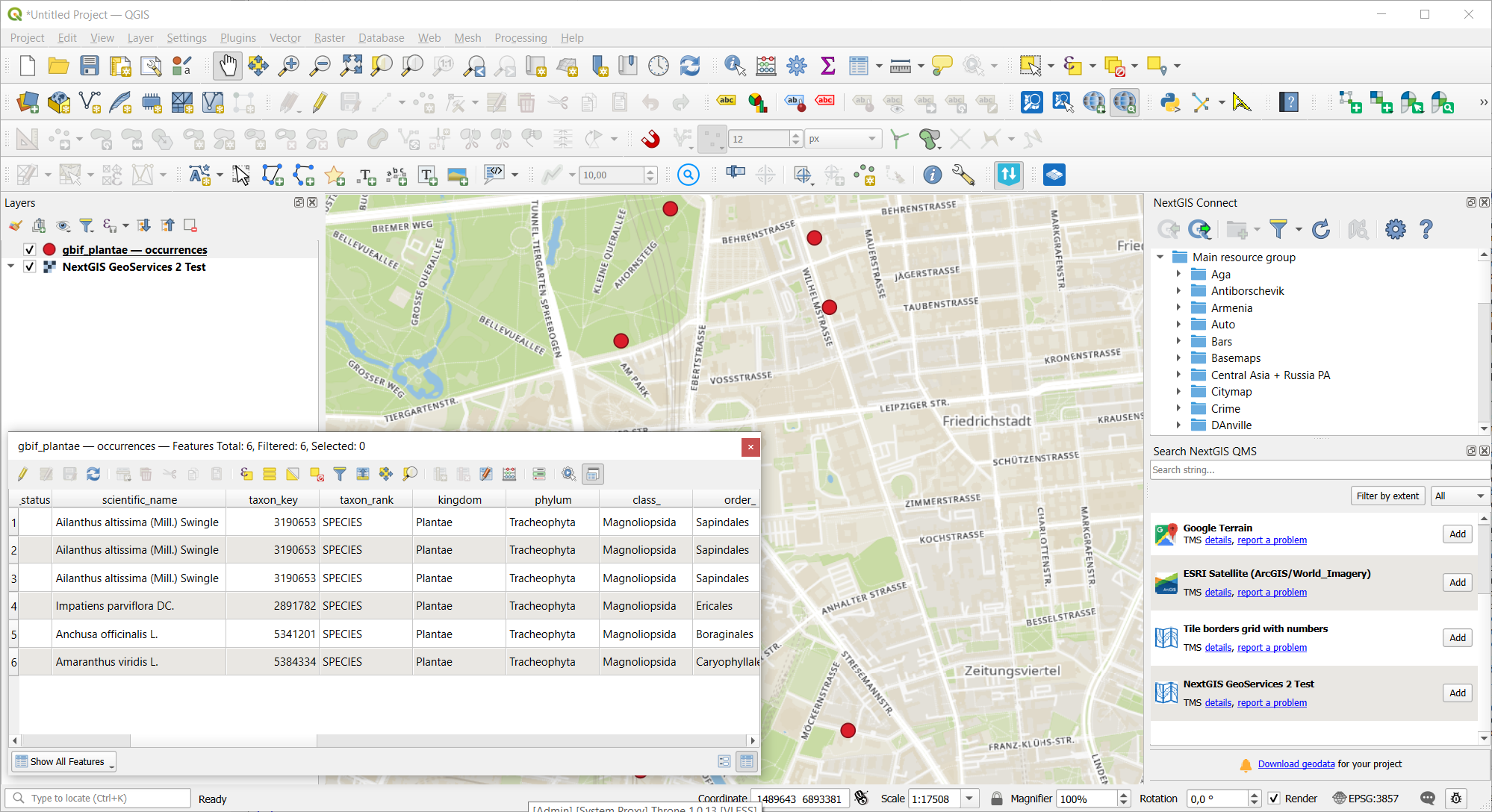1492x812 pixels.
Task: Click the gbif_plantae red symbol swatch
Action: 49,249
